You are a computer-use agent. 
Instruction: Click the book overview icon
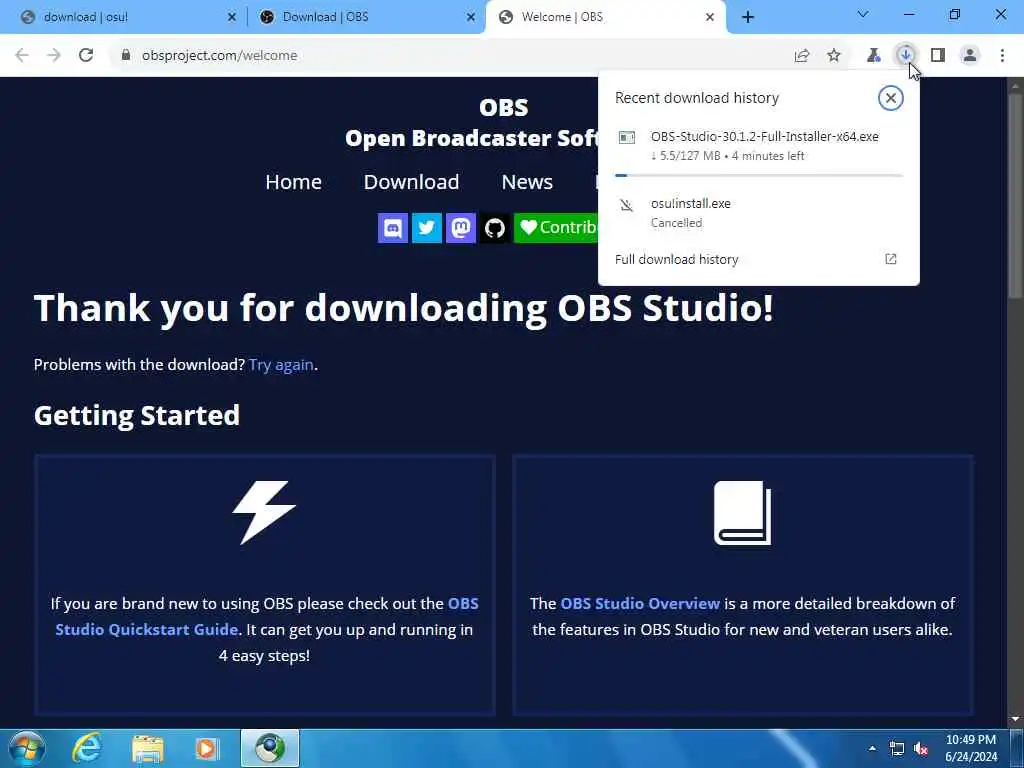pos(743,513)
